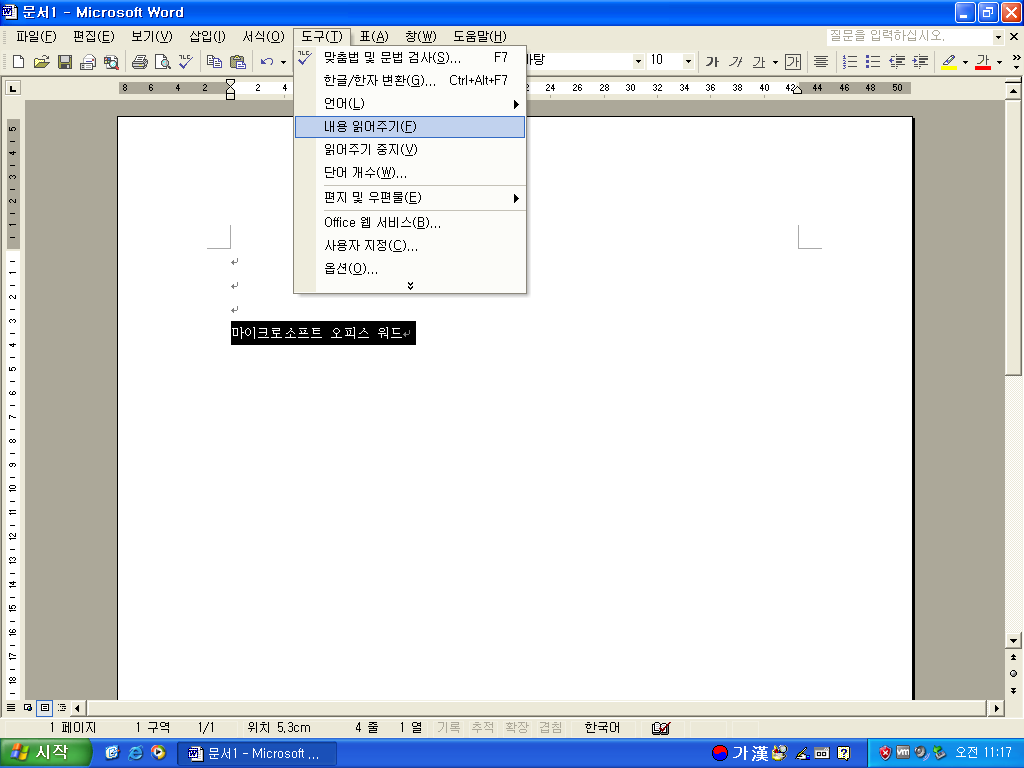
Task: Launch Internet Explorer from quick launch
Action: tap(135, 752)
